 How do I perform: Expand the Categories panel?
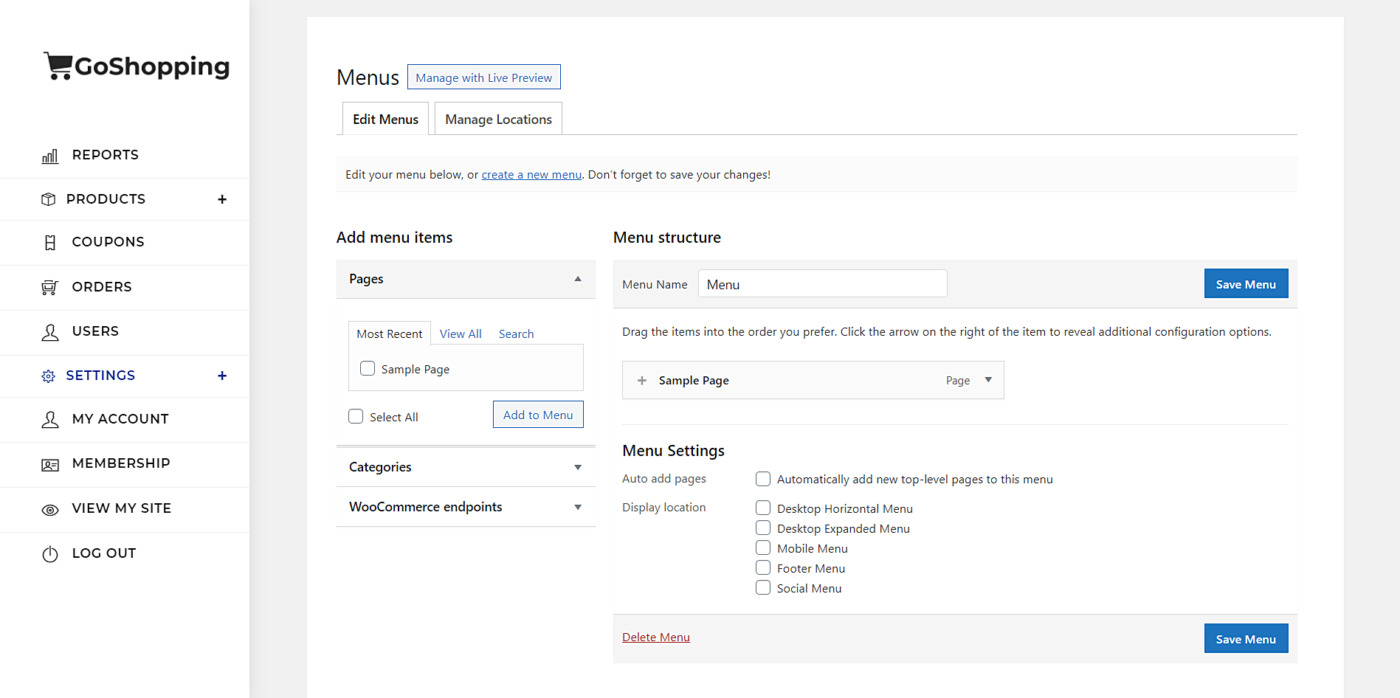(466, 467)
